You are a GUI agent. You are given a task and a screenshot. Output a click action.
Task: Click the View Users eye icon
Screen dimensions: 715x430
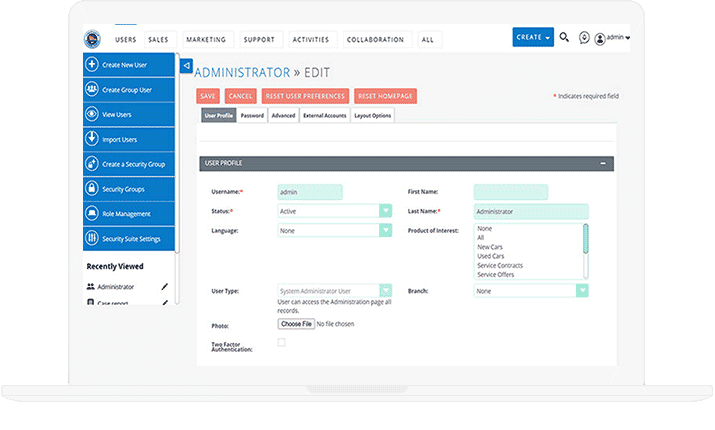(x=92, y=115)
